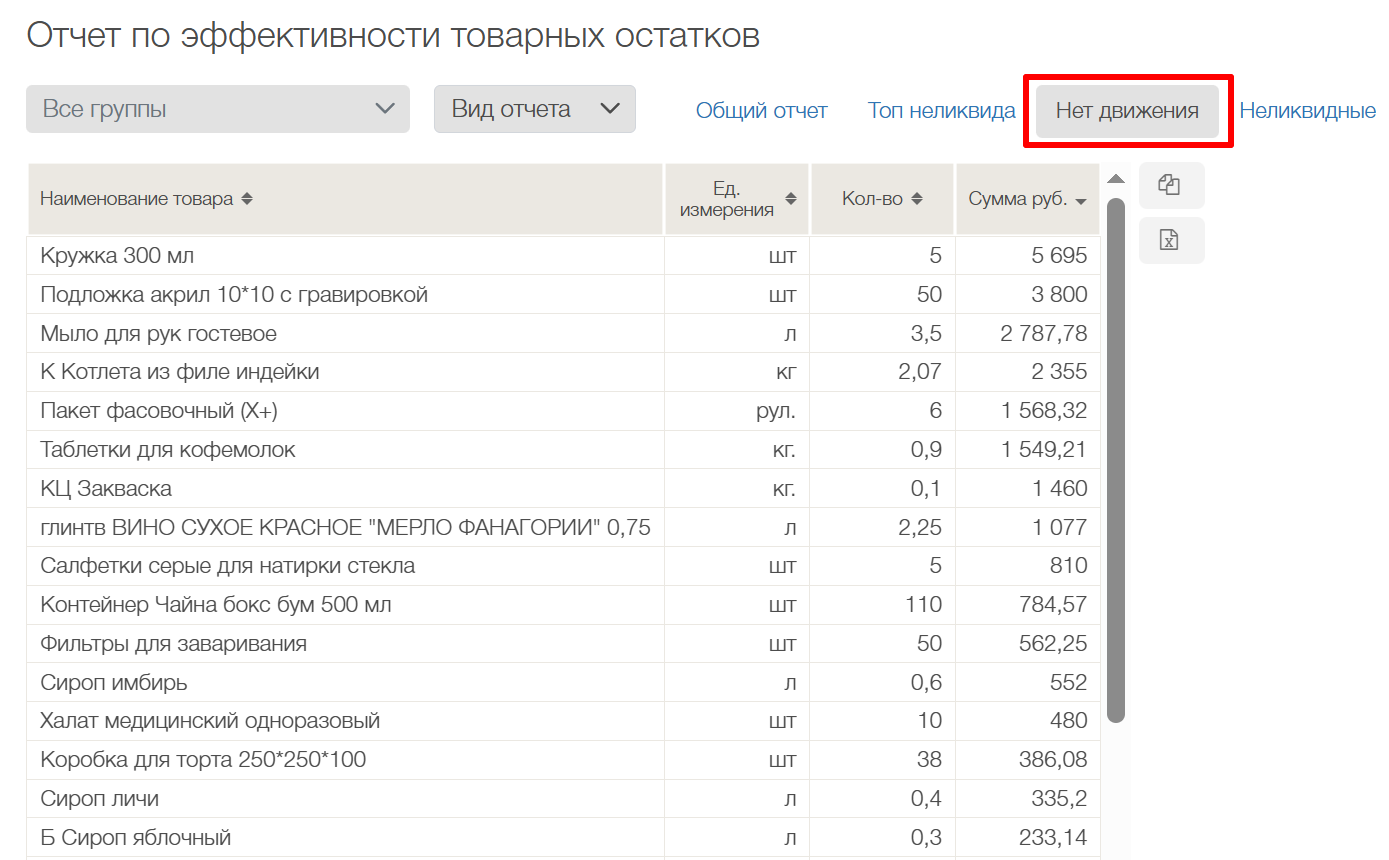This screenshot has height=860, width=1389.
Task: Click the table's vertical scrollbar thumb
Action: click(1116, 460)
